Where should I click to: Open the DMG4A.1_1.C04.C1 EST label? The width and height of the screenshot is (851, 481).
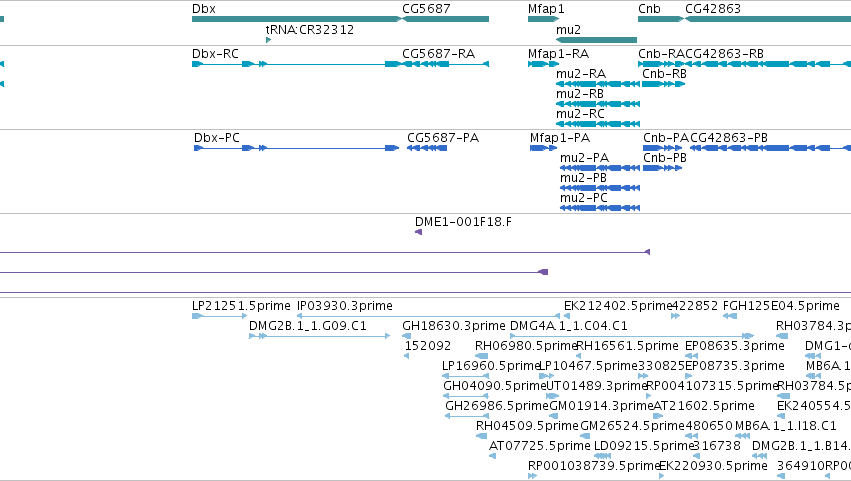569,326
